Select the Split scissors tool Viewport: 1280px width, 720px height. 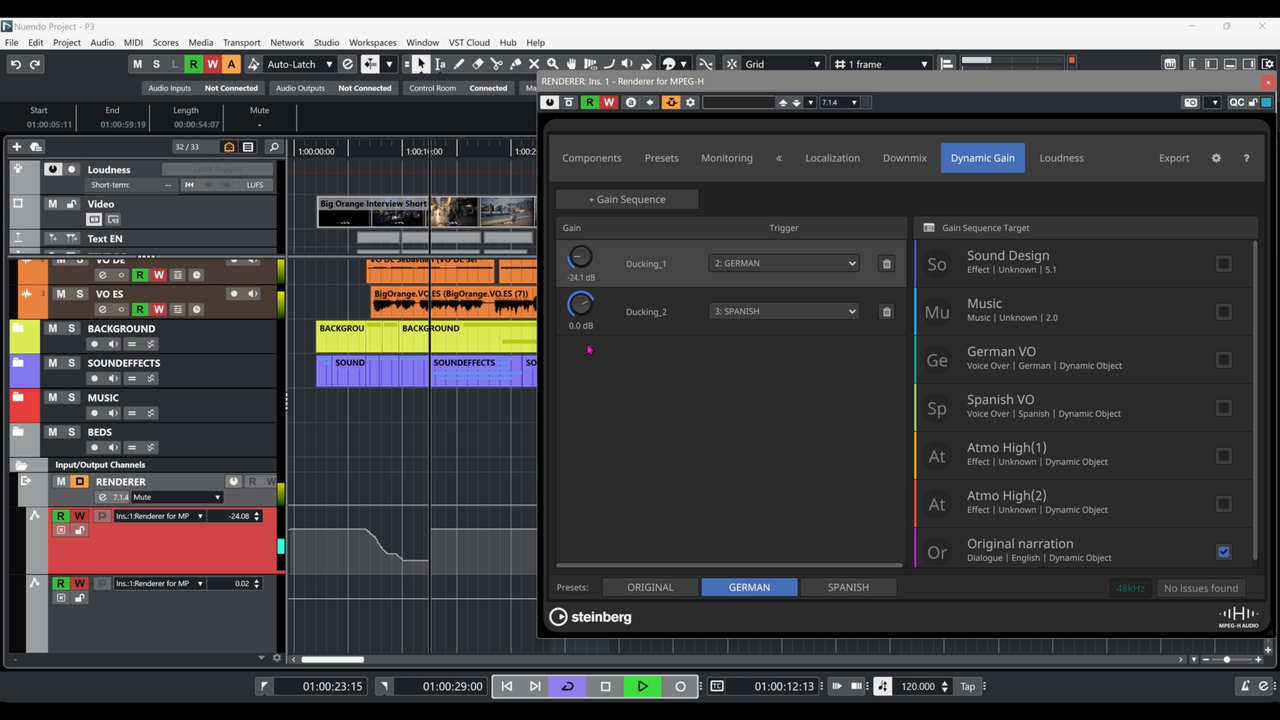pyautogui.click(x=496, y=64)
